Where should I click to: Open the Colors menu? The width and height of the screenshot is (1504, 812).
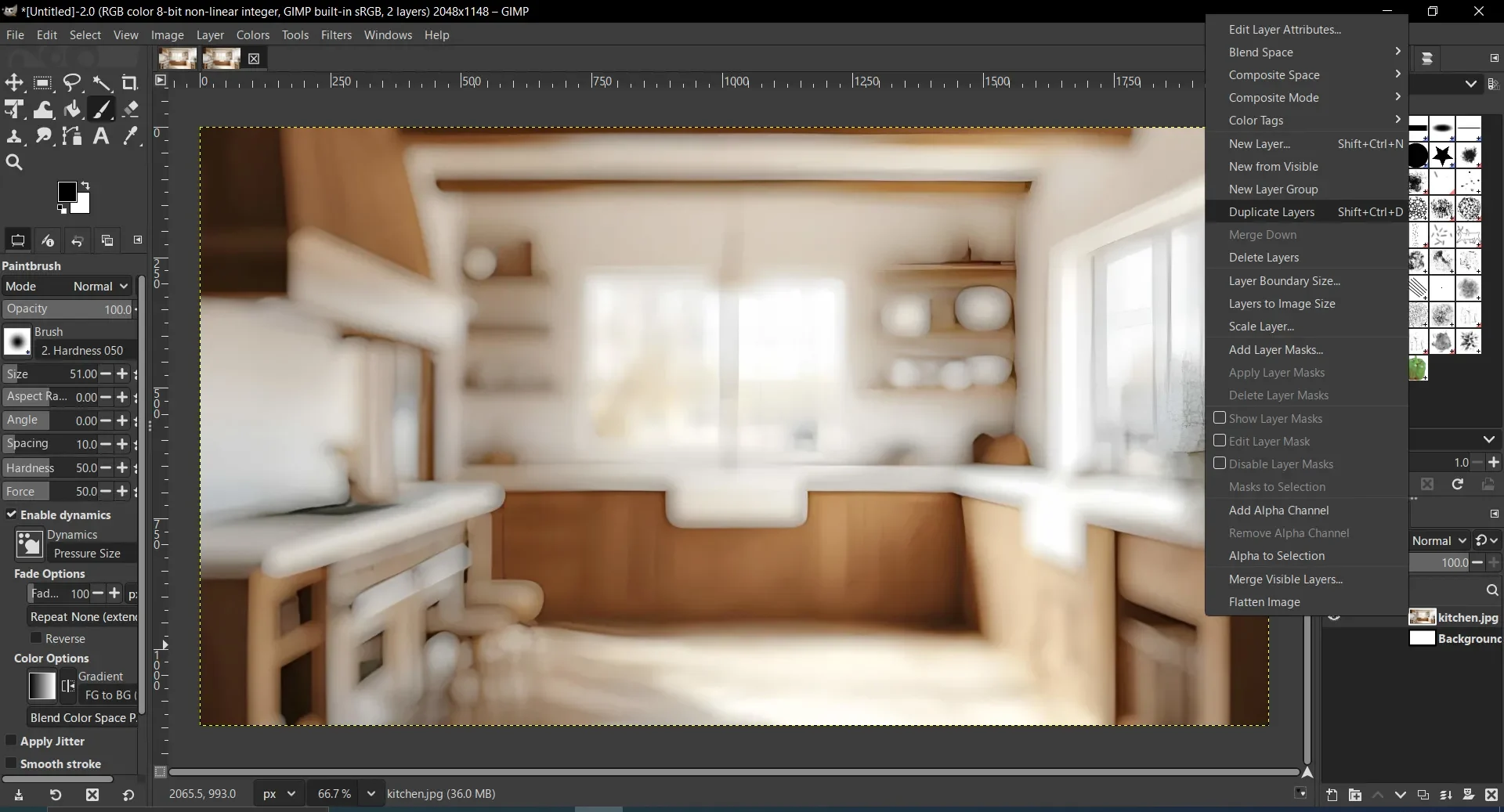[x=252, y=34]
